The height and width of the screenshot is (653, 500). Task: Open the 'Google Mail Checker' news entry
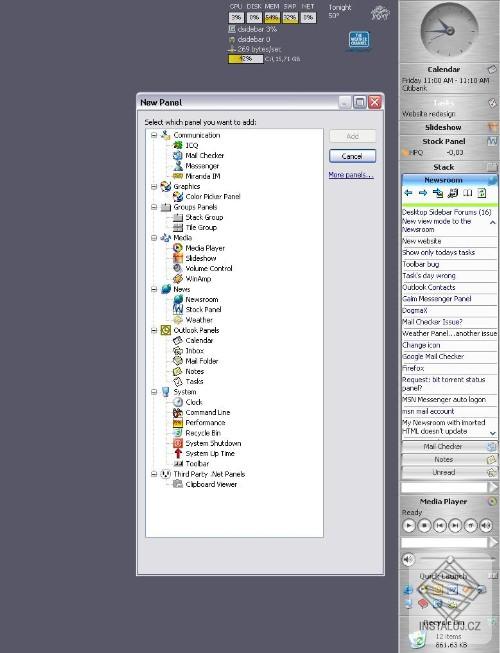pos(433,356)
